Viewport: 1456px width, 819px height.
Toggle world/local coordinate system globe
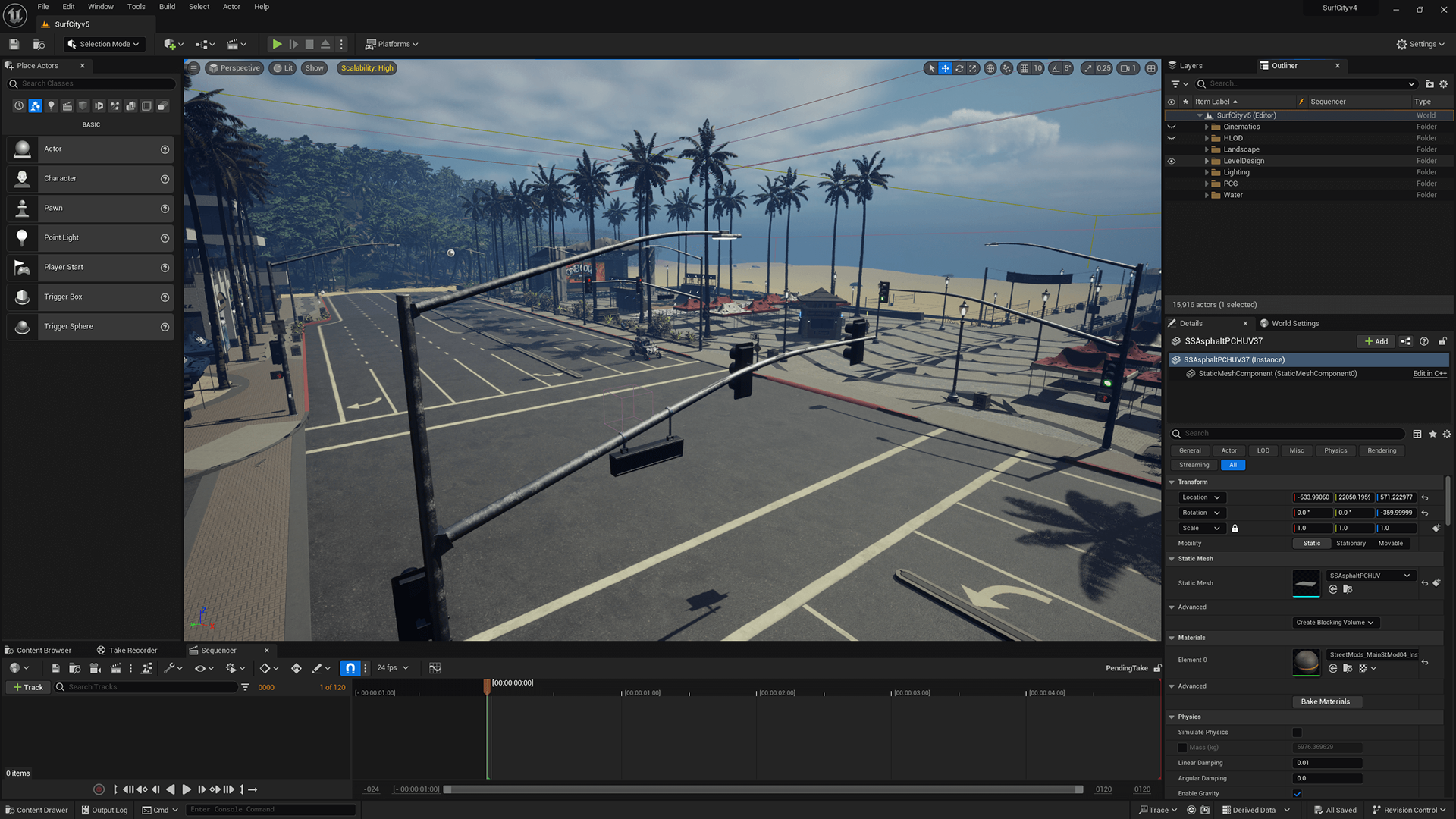pyautogui.click(x=990, y=68)
